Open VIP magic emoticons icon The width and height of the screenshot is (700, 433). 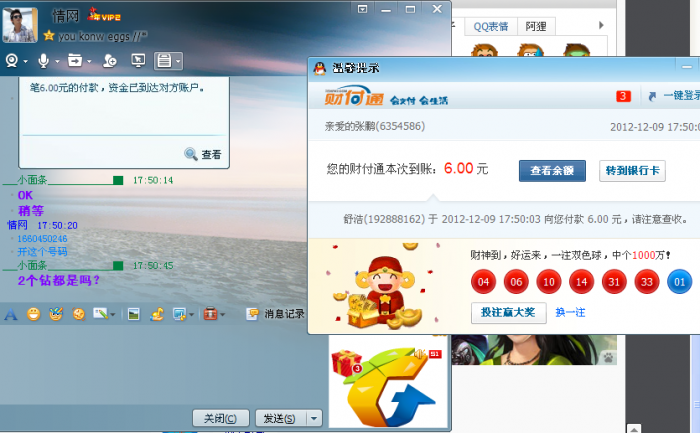coord(56,314)
